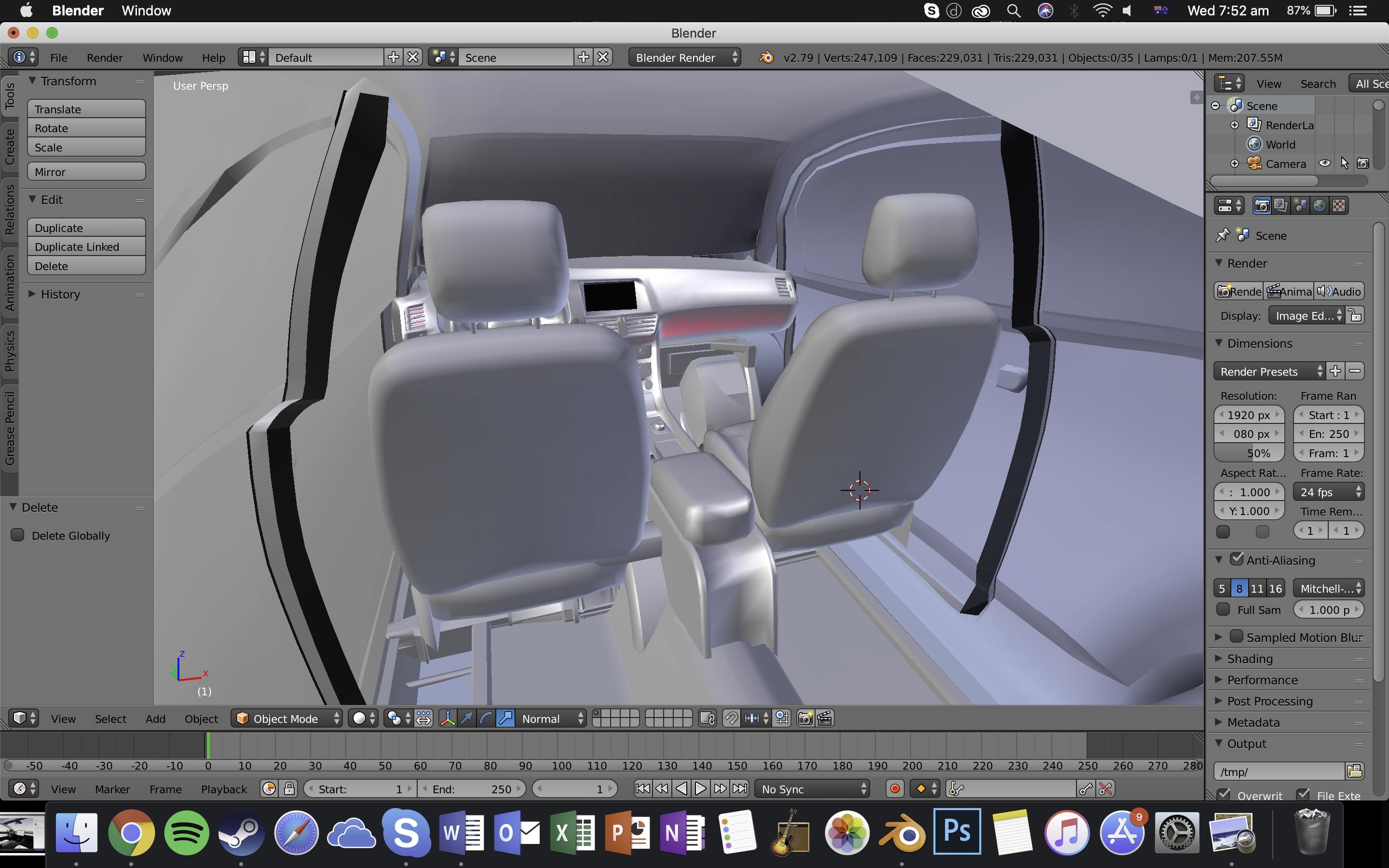Image resolution: width=1389 pixels, height=868 pixels.
Task: Open Spotlight search in the menu bar
Action: coord(1014,11)
